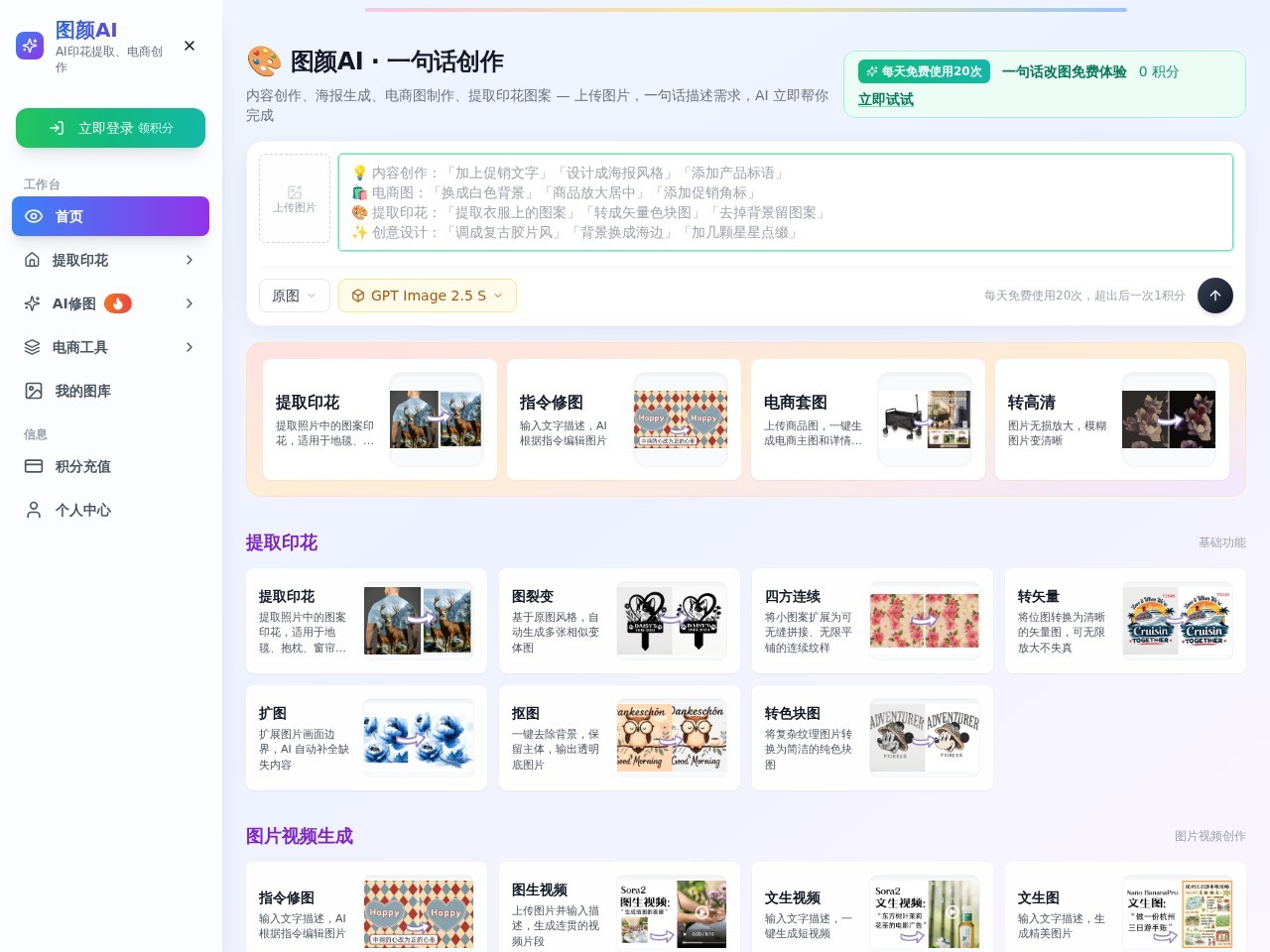Image resolution: width=1270 pixels, height=952 pixels.
Task: Open the 扩图 tool card
Action: [366, 738]
